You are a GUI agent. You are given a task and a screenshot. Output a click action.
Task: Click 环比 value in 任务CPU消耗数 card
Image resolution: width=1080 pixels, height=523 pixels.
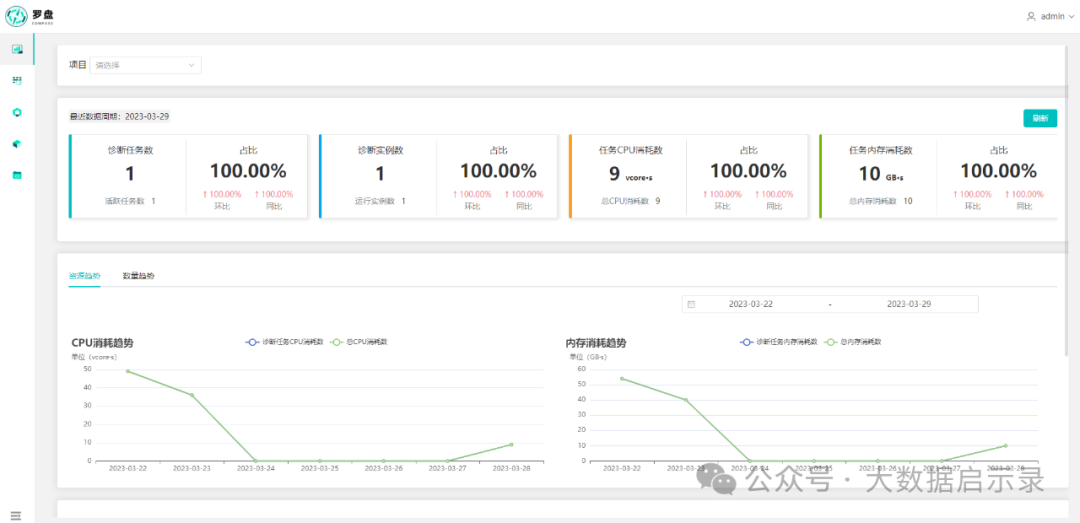click(723, 194)
